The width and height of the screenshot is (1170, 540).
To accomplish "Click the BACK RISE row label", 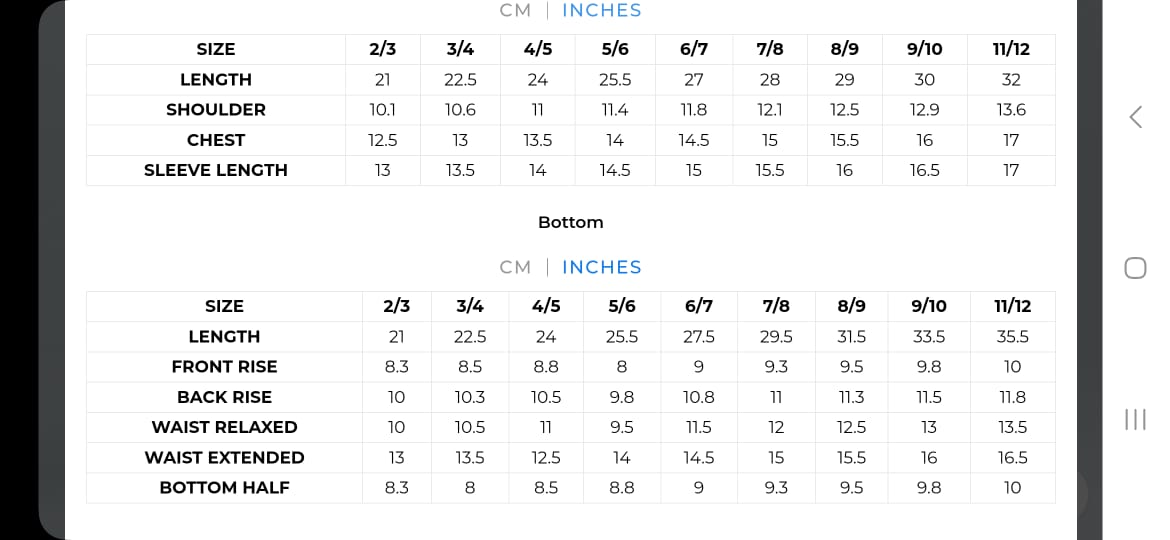I will 224,397.
